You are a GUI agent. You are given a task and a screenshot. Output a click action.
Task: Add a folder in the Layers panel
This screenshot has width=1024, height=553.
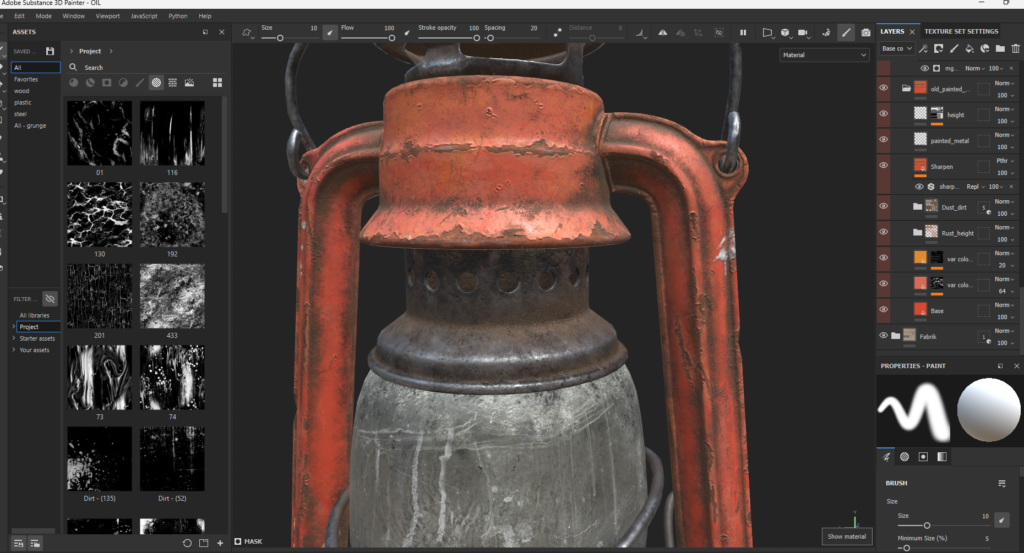tap(1000, 48)
